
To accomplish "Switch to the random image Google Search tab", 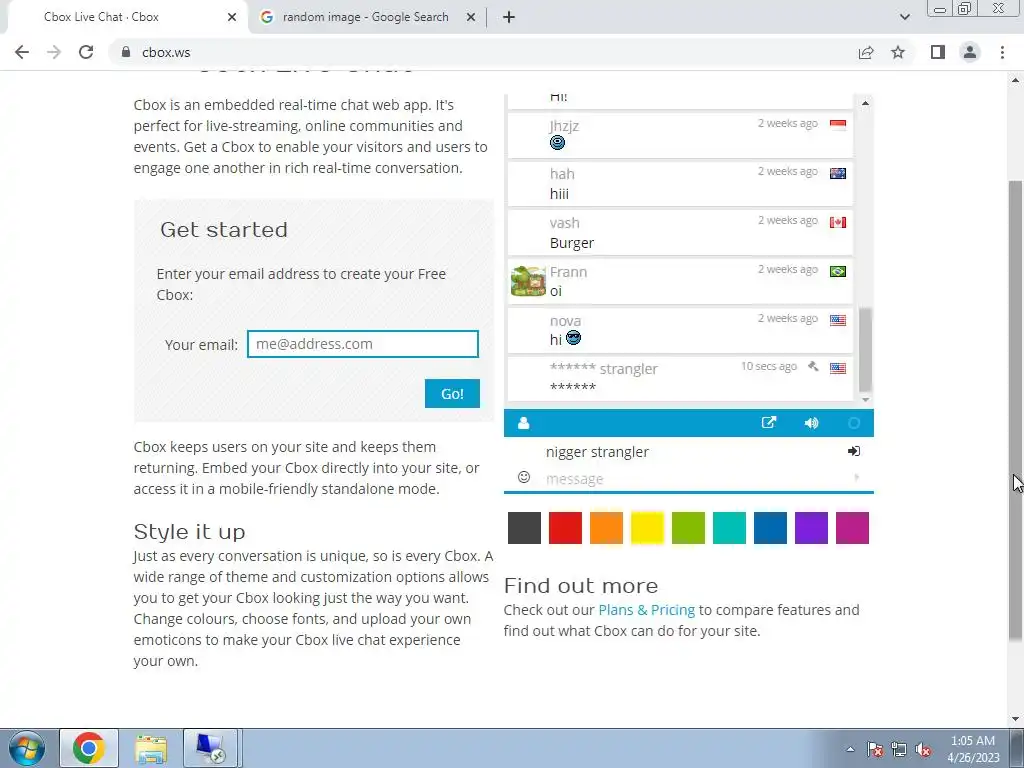I will click(x=366, y=17).
